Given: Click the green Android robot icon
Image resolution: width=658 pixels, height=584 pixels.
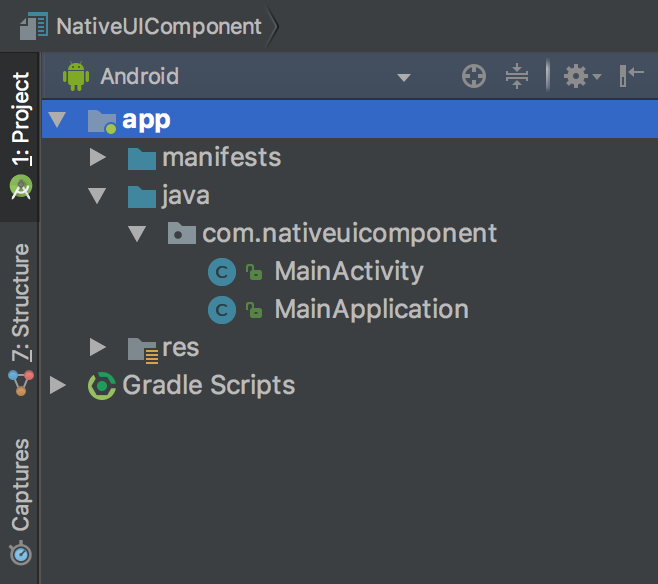Looking at the screenshot, I should click(x=76, y=76).
